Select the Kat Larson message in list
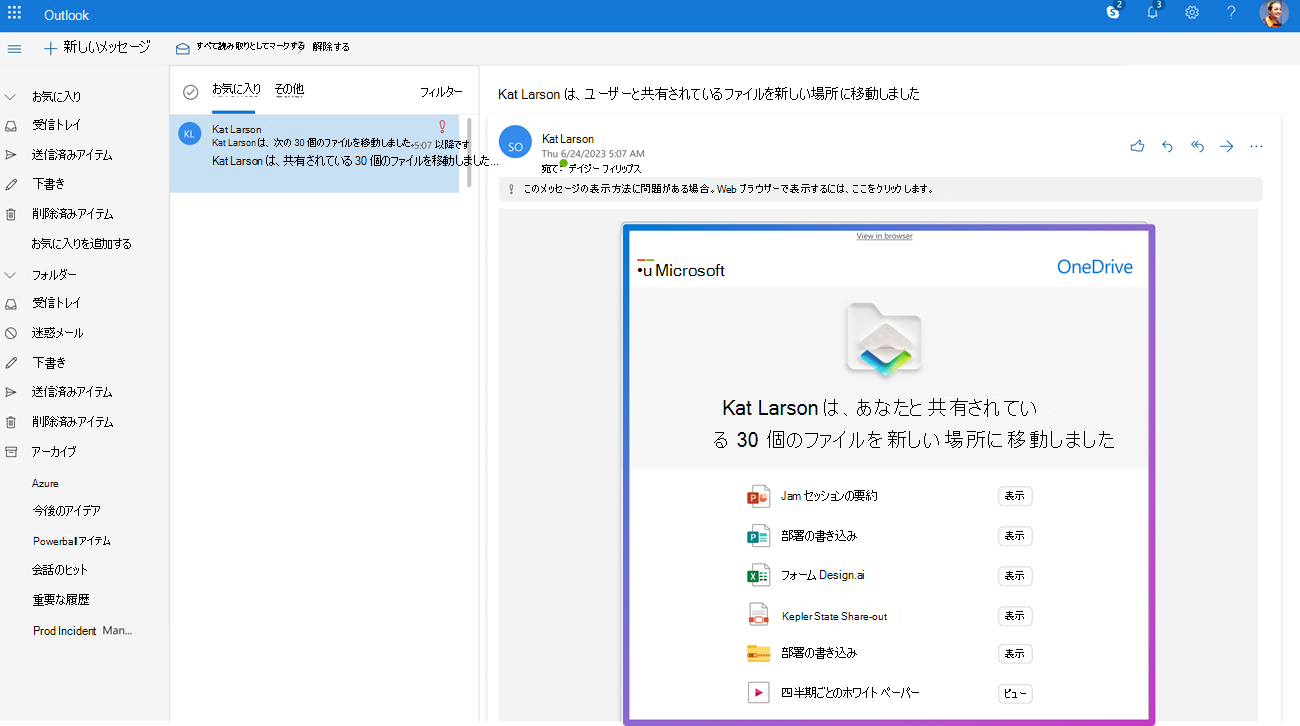The width and height of the screenshot is (1300, 726). tap(315, 153)
